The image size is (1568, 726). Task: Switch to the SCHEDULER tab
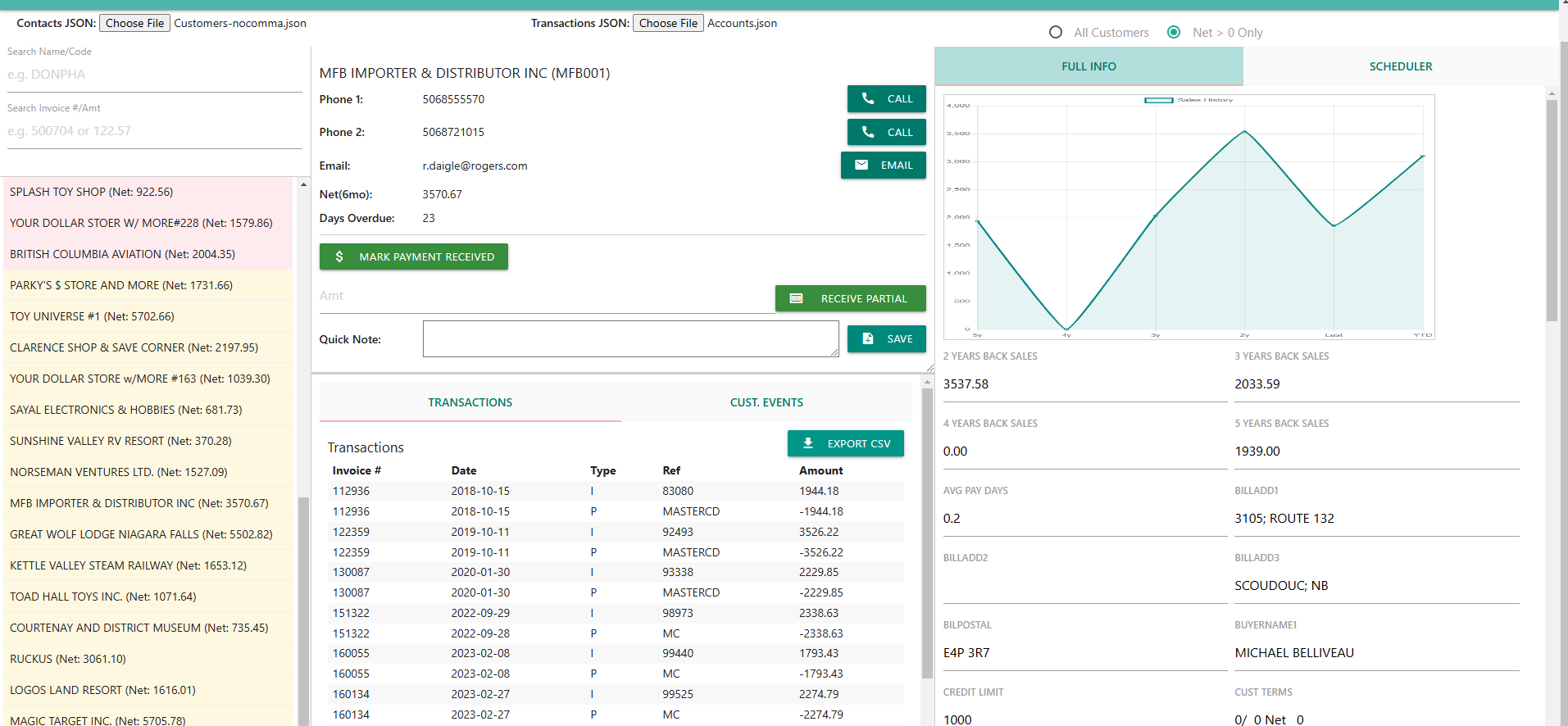click(x=1400, y=66)
